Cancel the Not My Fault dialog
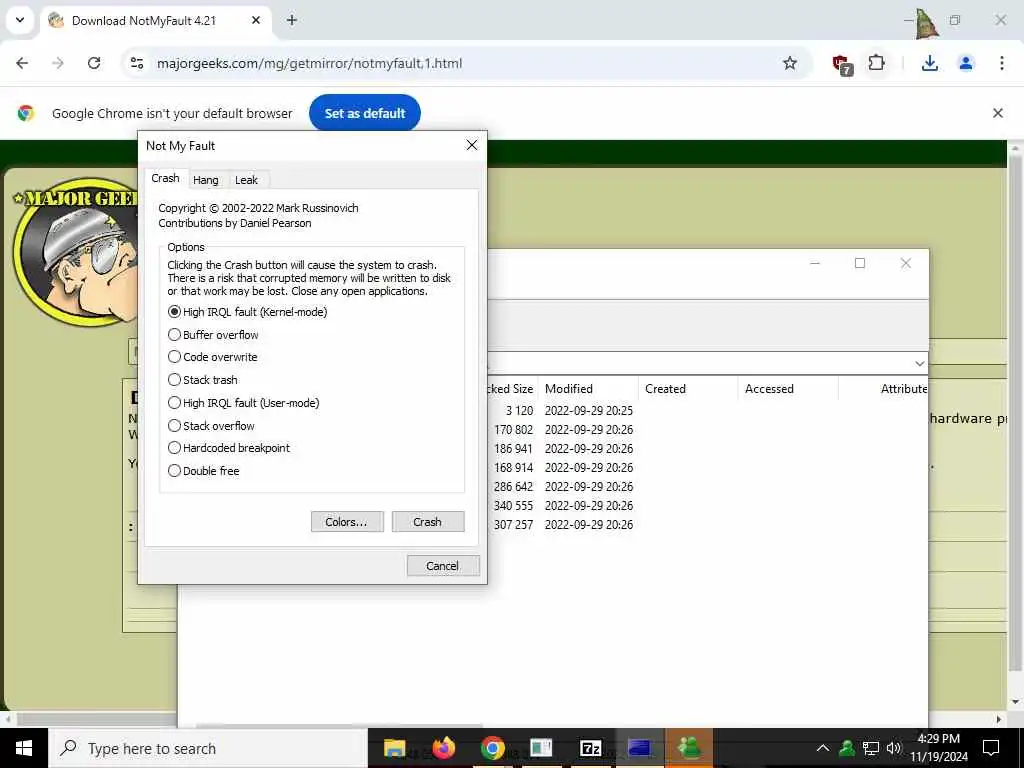Screen dimensions: 1024x768 point(443,566)
